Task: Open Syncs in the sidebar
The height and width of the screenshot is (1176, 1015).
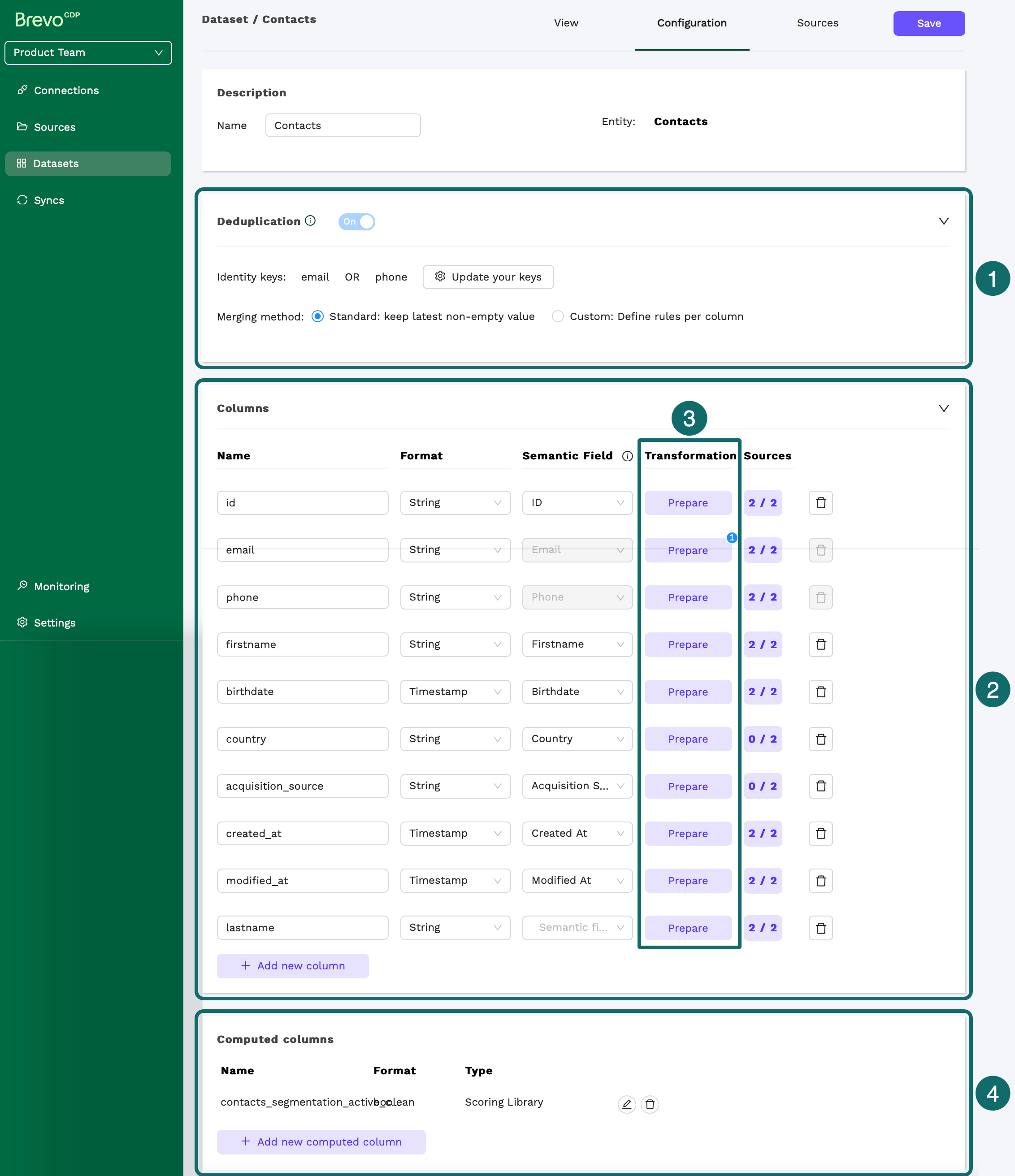Action: (49, 200)
